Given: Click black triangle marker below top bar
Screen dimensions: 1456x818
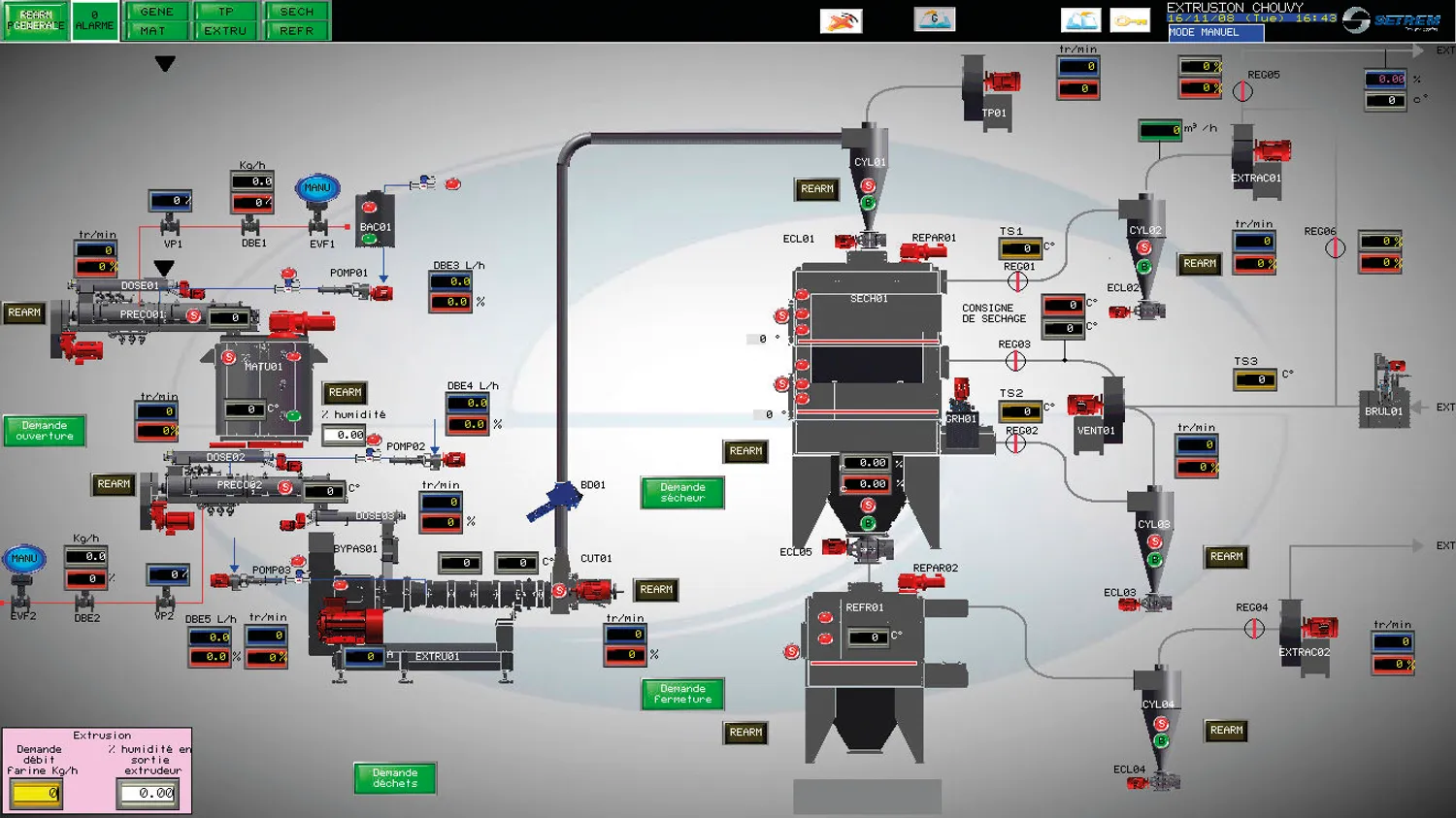Looking at the screenshot, I should pyautogui.click(x=165, y=63).
